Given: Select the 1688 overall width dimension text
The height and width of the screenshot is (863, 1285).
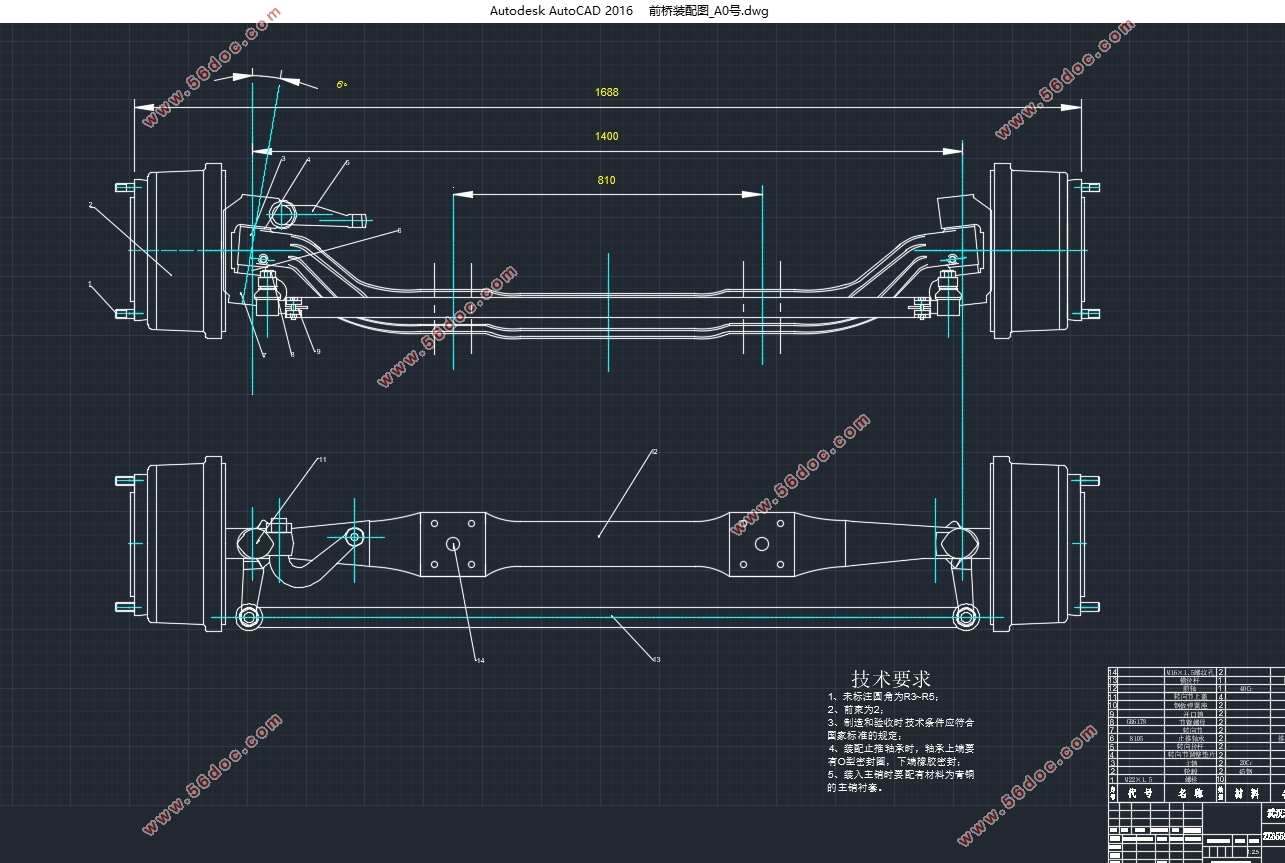Looking at the screenshot, I should click(x=607, y=92).
